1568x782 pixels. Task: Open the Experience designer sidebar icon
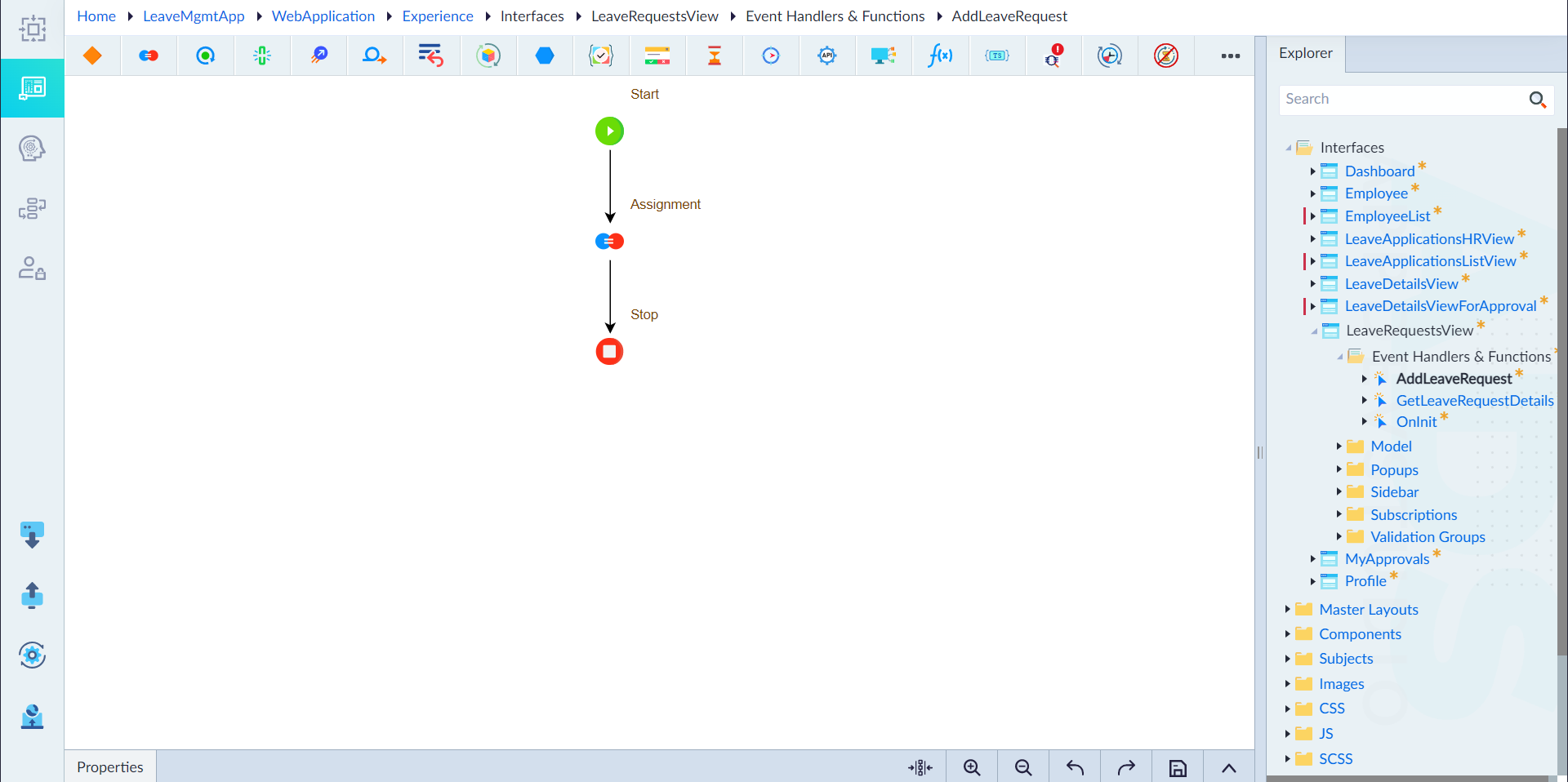coord(33,88)
